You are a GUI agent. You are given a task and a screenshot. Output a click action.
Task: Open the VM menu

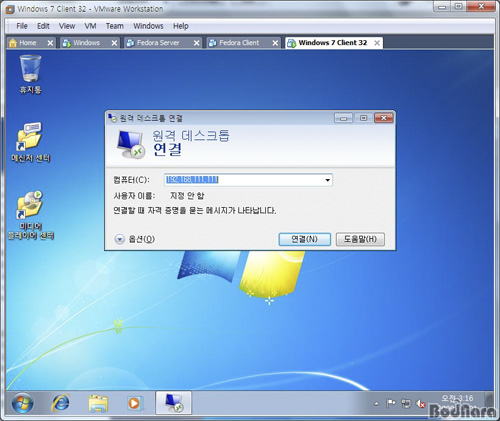[90, 26]
